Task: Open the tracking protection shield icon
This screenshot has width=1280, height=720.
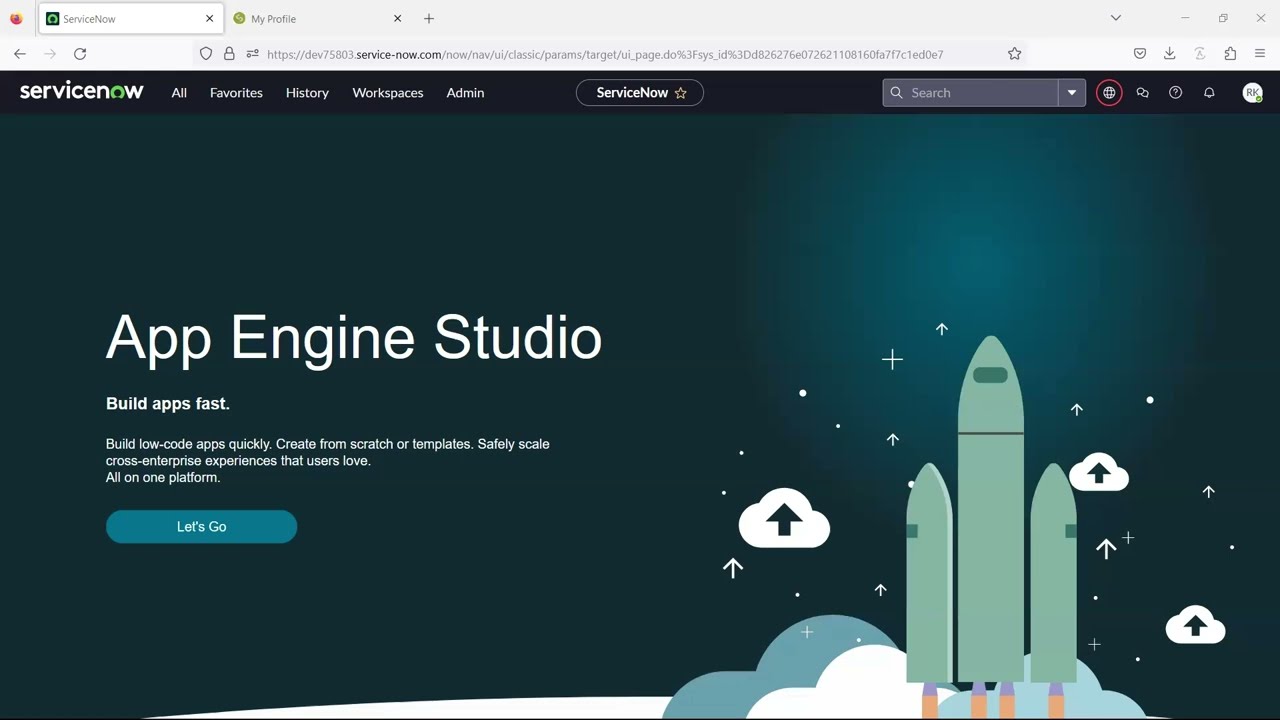Action: 206,54
